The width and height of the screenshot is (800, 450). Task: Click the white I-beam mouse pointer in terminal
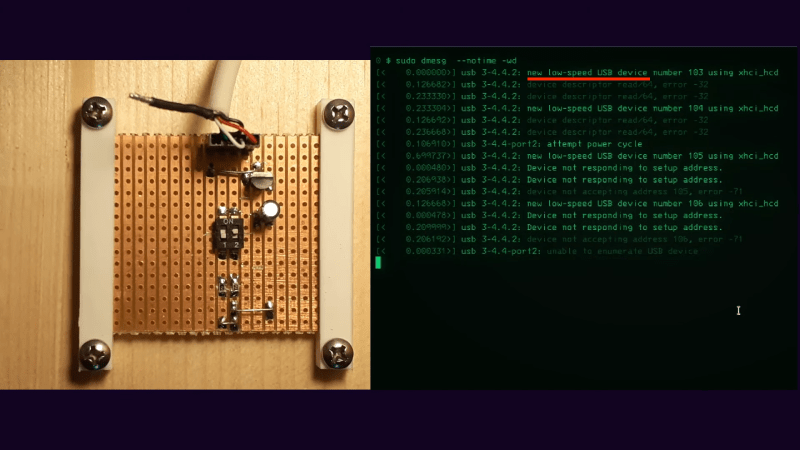pyautogui.click(x=738, y=311)
